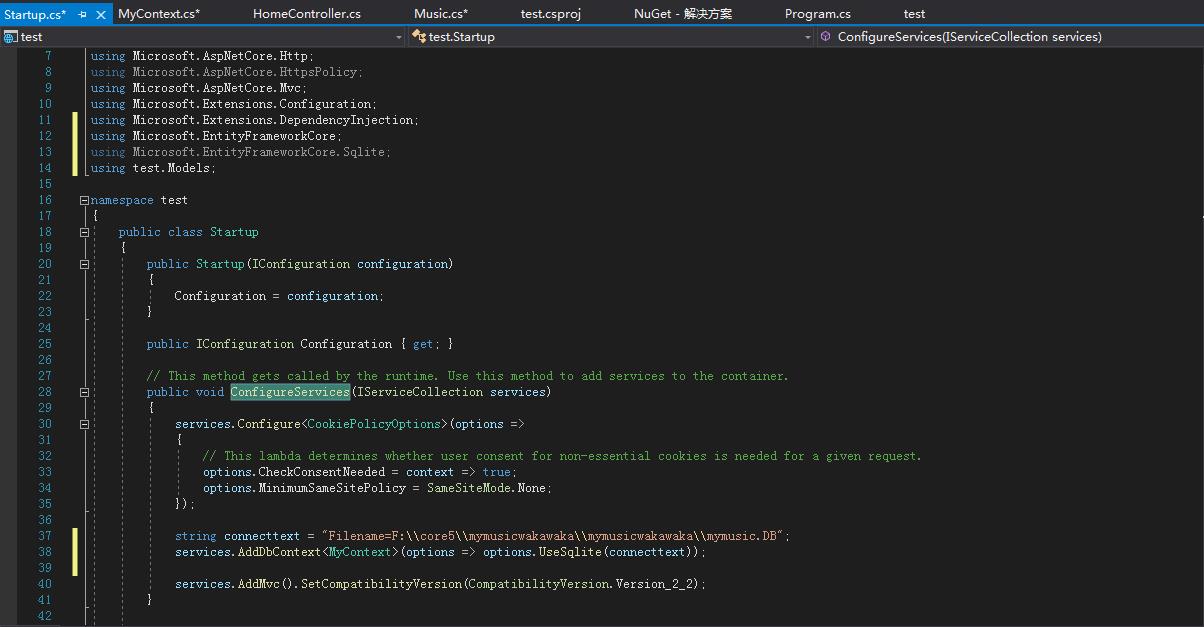Click the using Microsoft.EntityFrameworkCore.Sqlite line
Screen dimensions: 1204x627
pyautogui.click(x=240, y=152)
